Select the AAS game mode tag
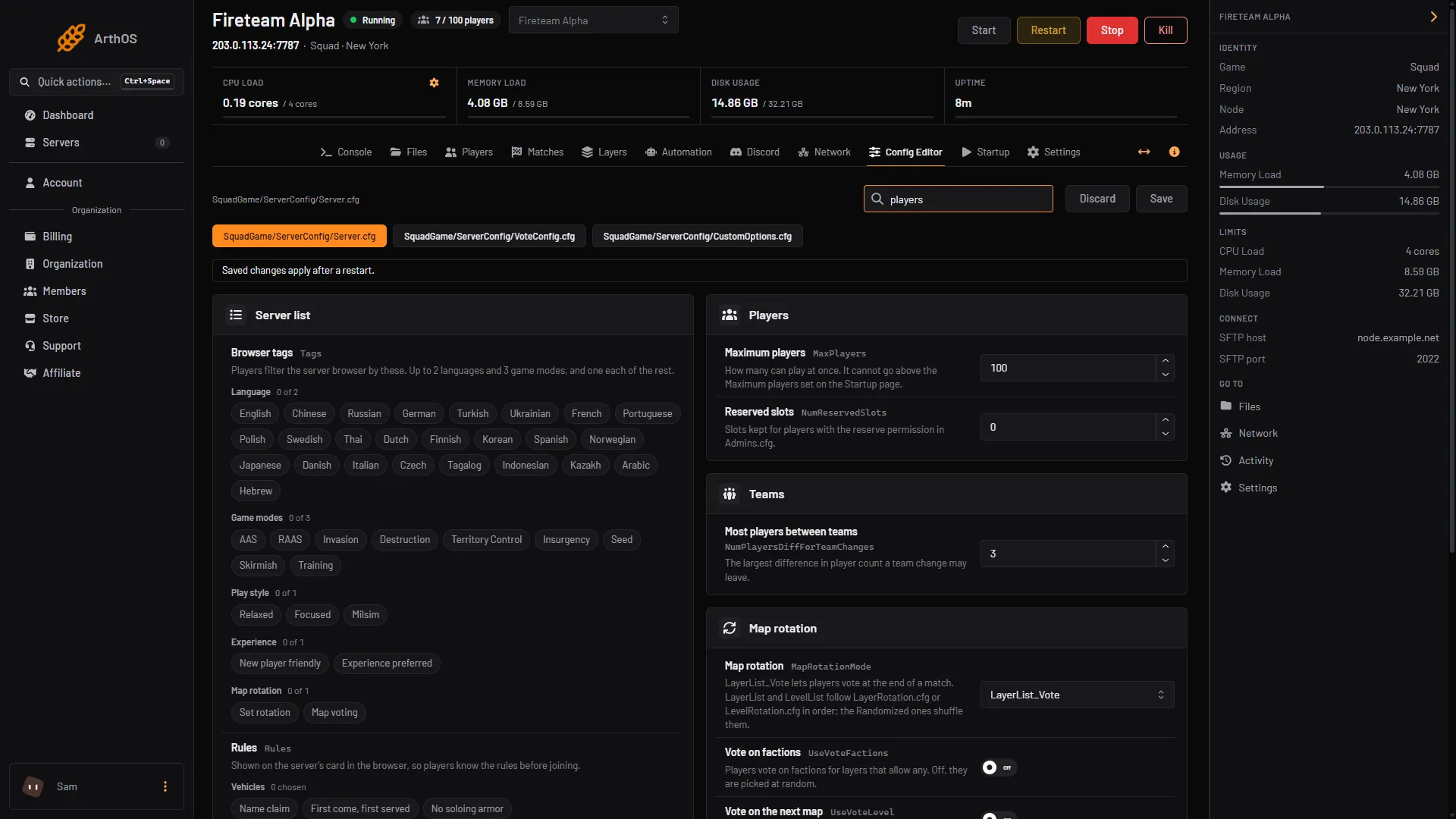The height and width of the screenshot is (819, 1456). point(248,539)
